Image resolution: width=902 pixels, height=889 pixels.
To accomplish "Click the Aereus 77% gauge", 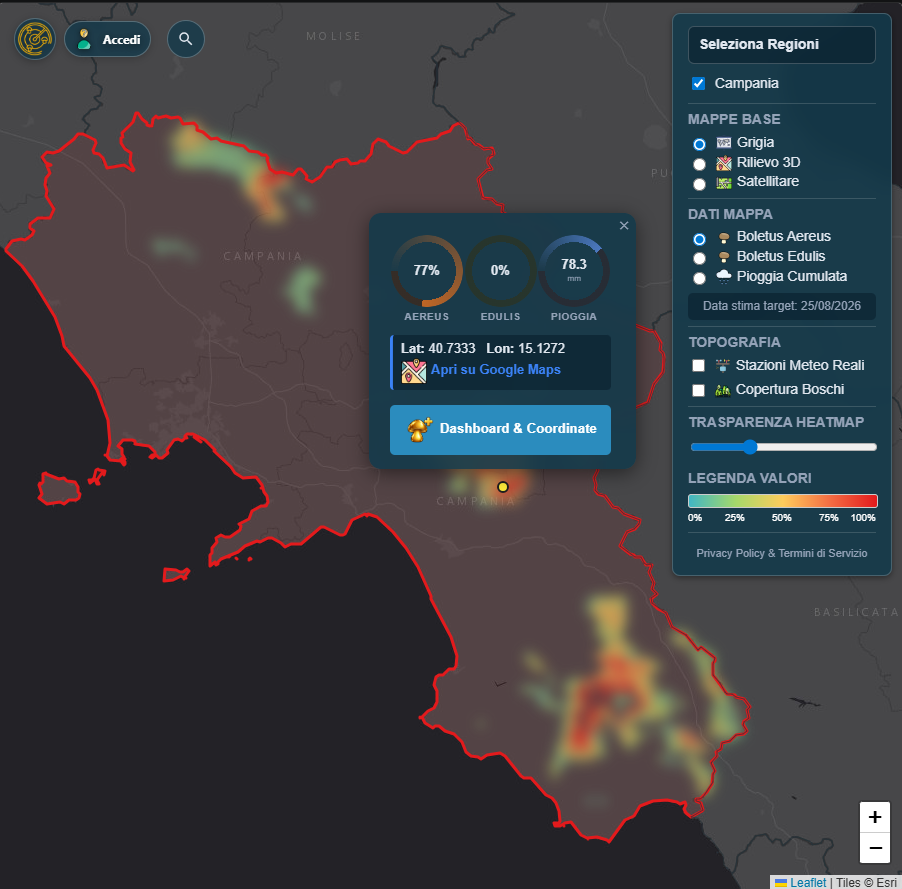I will tap(426, 271).
